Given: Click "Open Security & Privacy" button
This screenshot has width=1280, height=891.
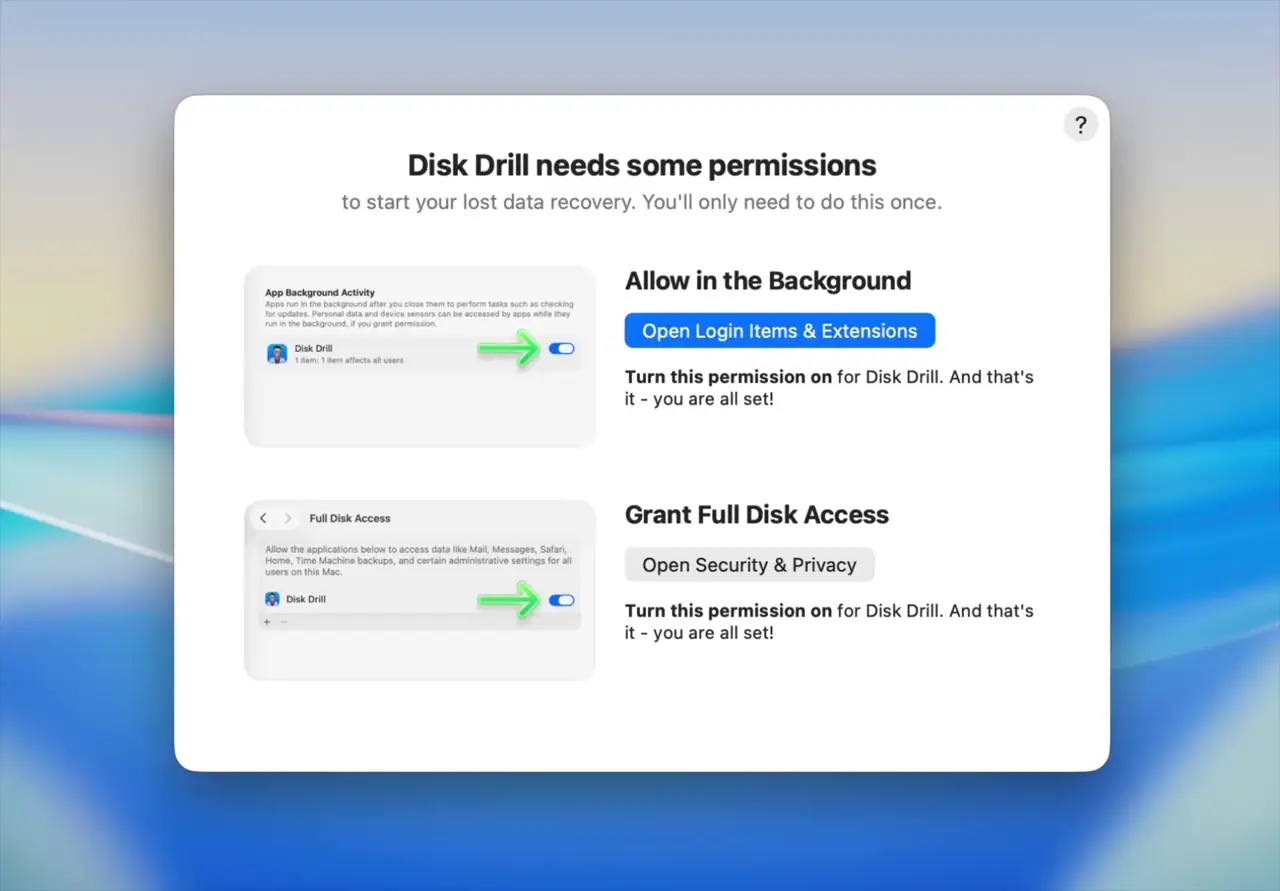Looking at the screenshot, I should click(x=749, y=564).
